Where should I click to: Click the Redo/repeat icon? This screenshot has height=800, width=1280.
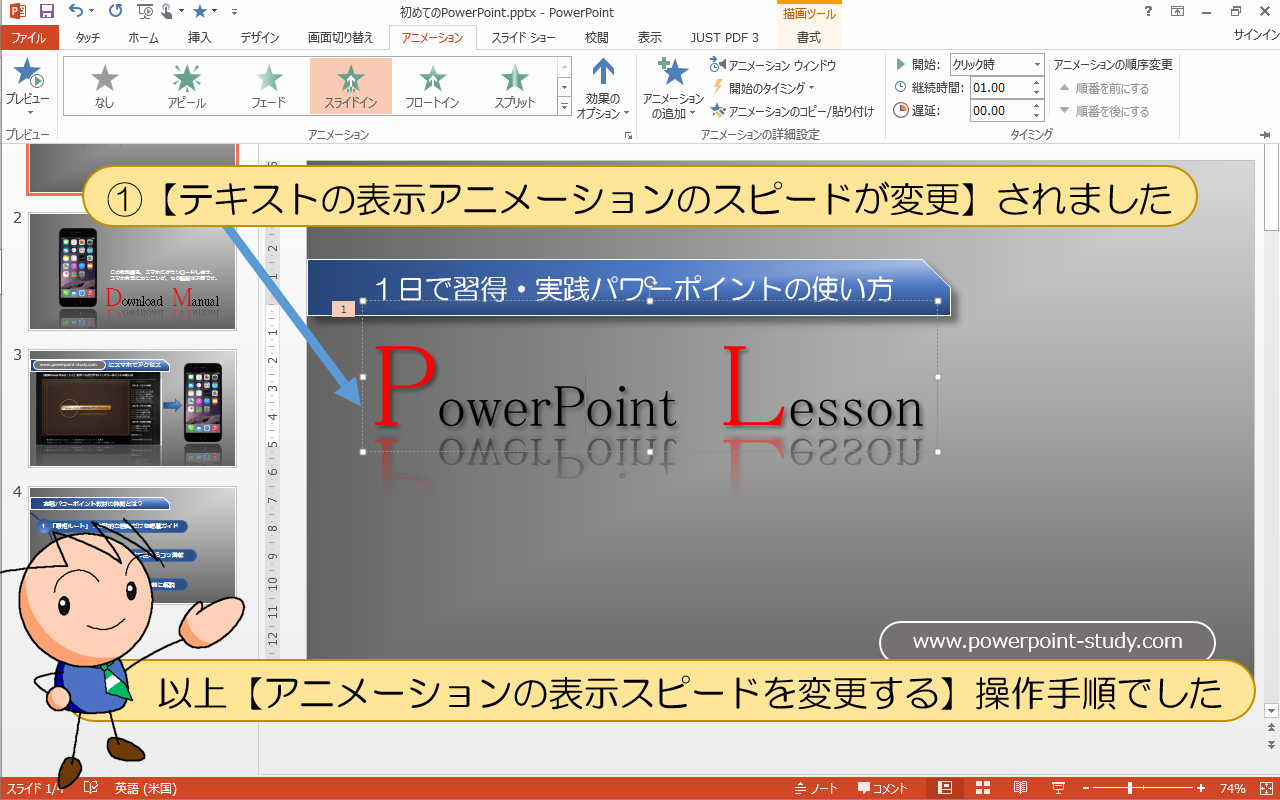[115, 12]
